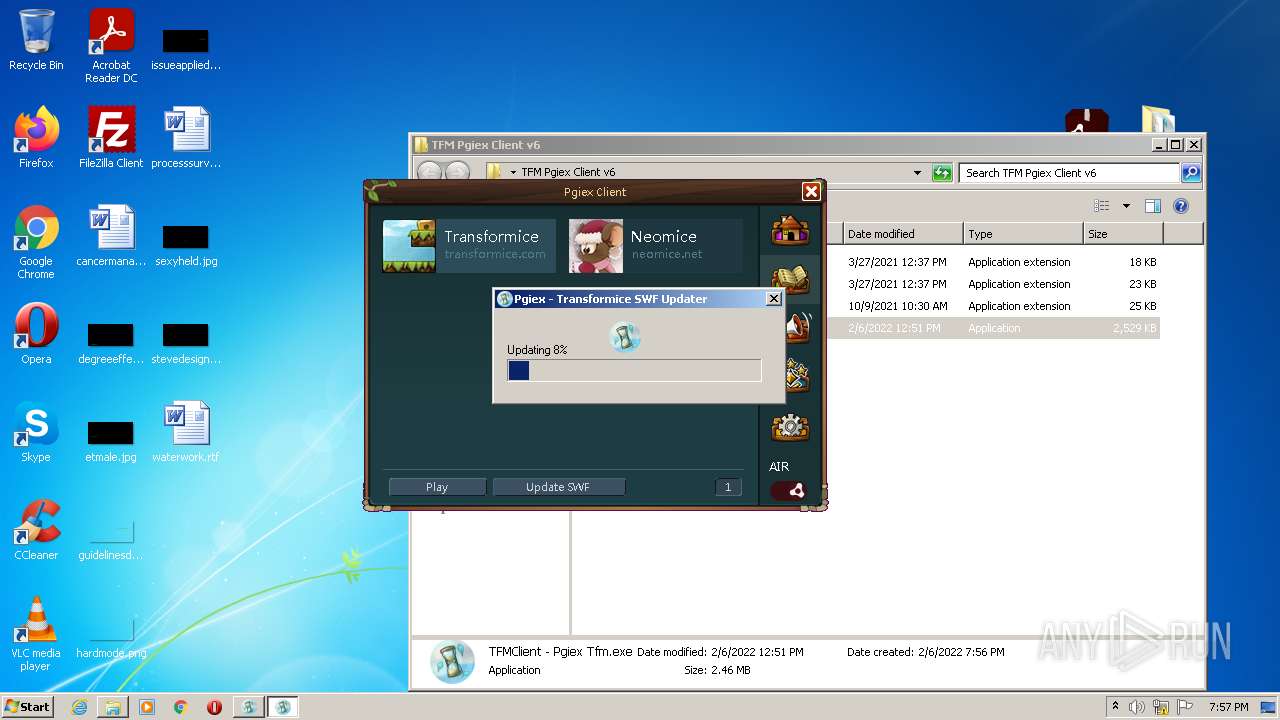Open Opera browser shortcut
Viewport: 1280px width, 720px height.
point(36,334)
